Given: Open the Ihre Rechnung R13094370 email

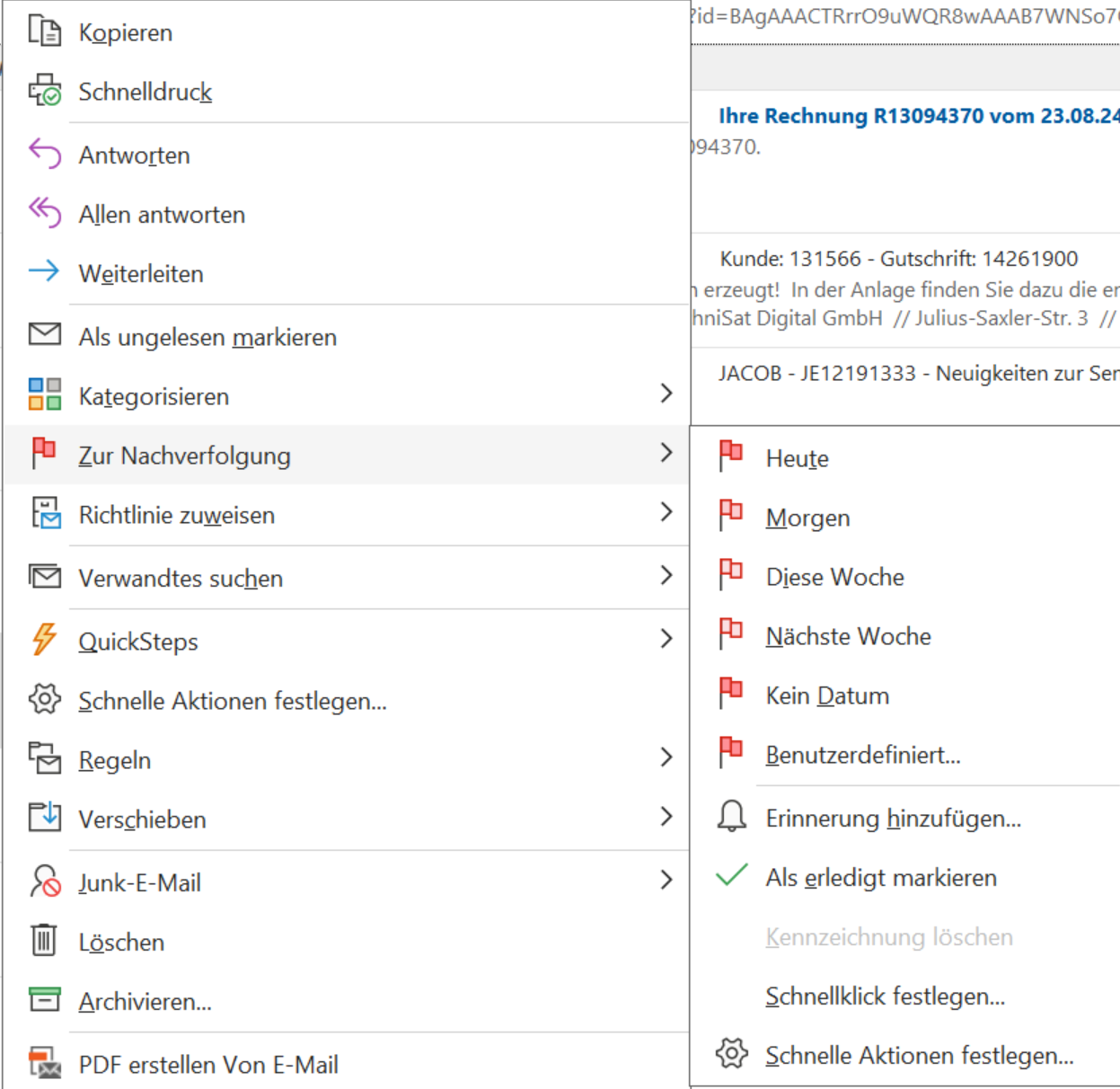Looking at the screenshot, I should coord(918,116).
